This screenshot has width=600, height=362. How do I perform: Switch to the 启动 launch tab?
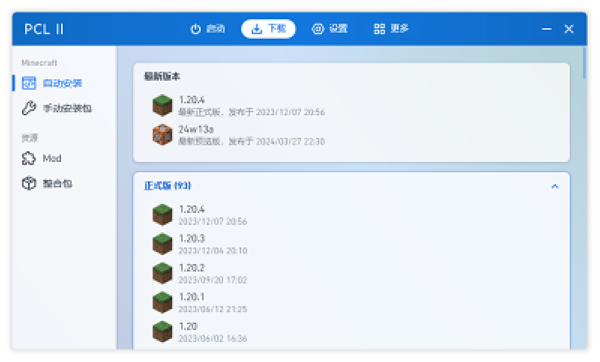[207, 29]
